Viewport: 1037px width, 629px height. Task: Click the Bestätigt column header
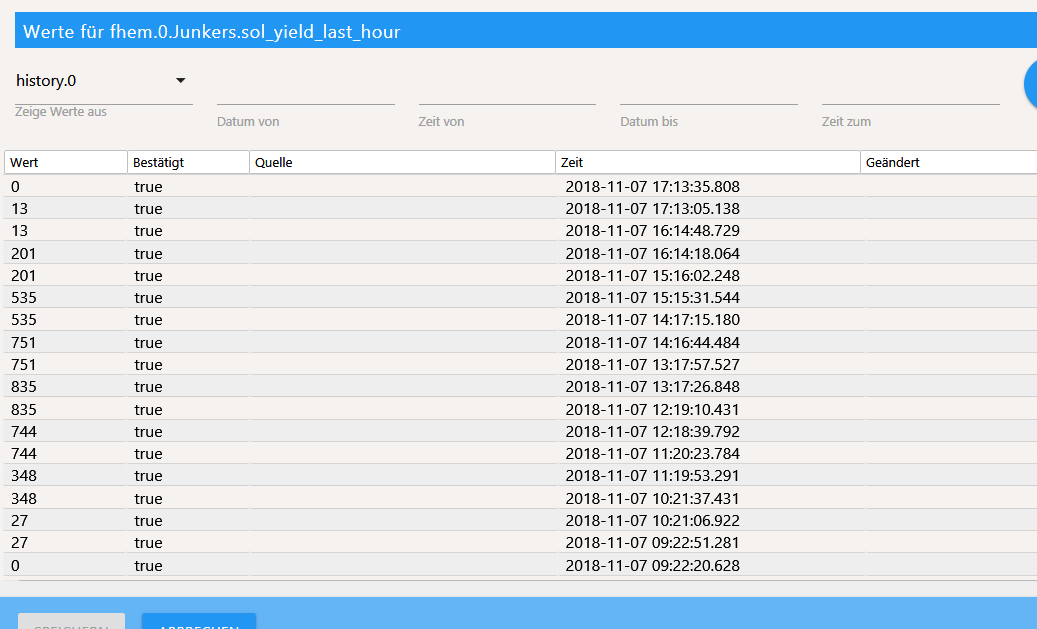click(188, 163)
